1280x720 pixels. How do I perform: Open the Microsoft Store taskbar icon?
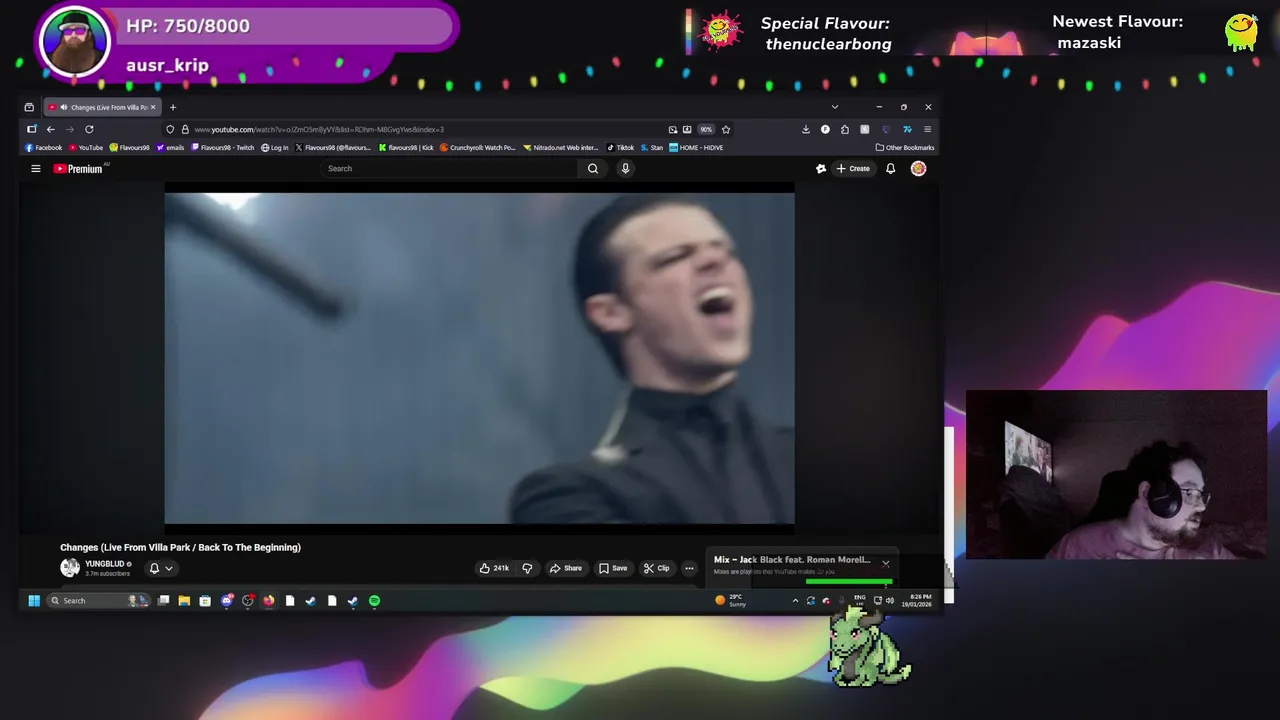205,601
